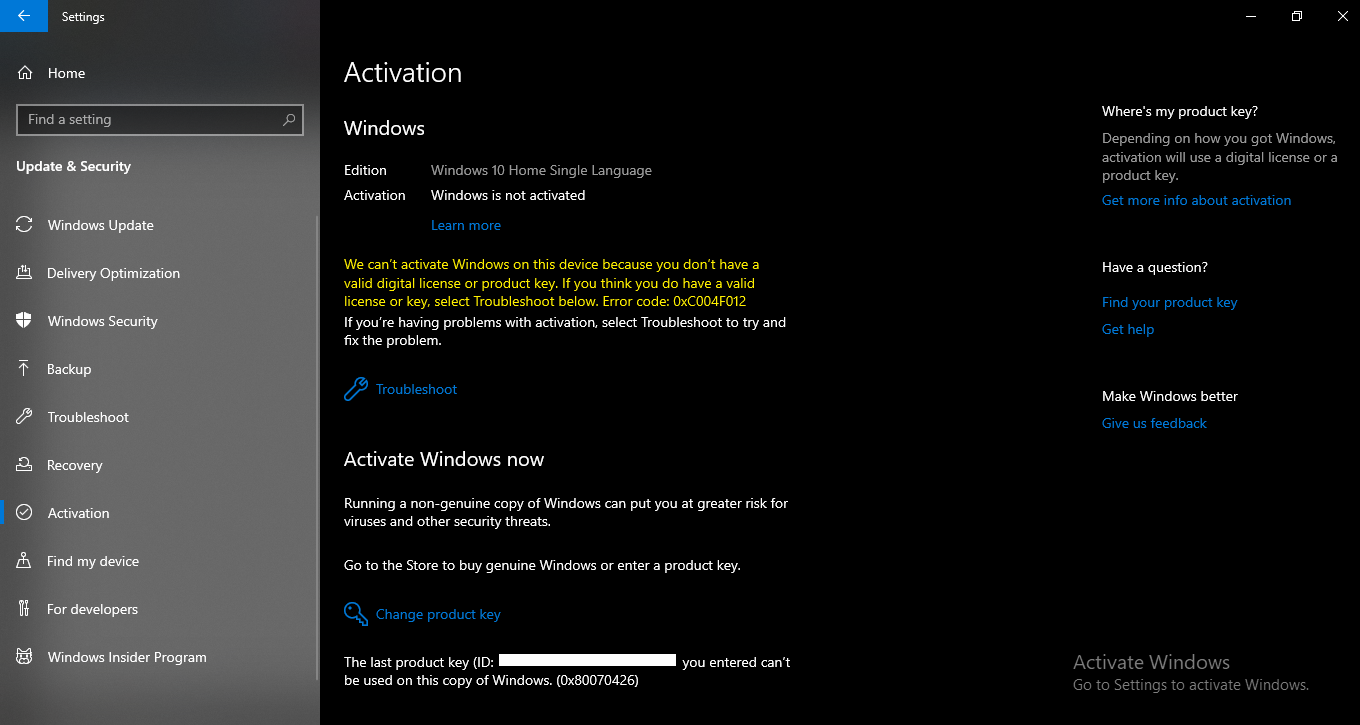
Task: Click the Windows Security shield icon
Action: point(24,321)
